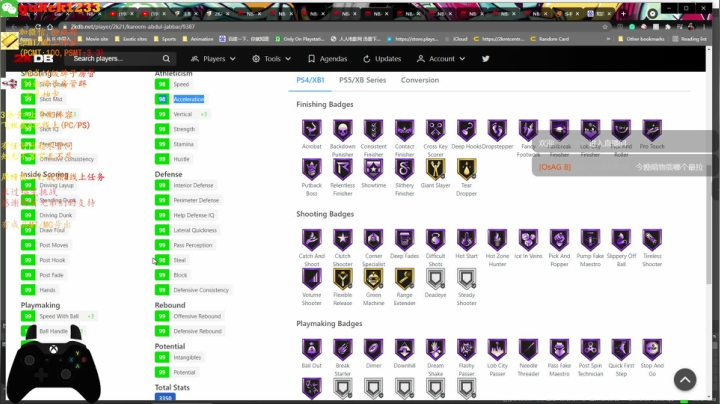Image resolution: width=720 pixels, height=404 pixels.
Task: Select the Showtime badge icon
Action: tap(373, 169)
